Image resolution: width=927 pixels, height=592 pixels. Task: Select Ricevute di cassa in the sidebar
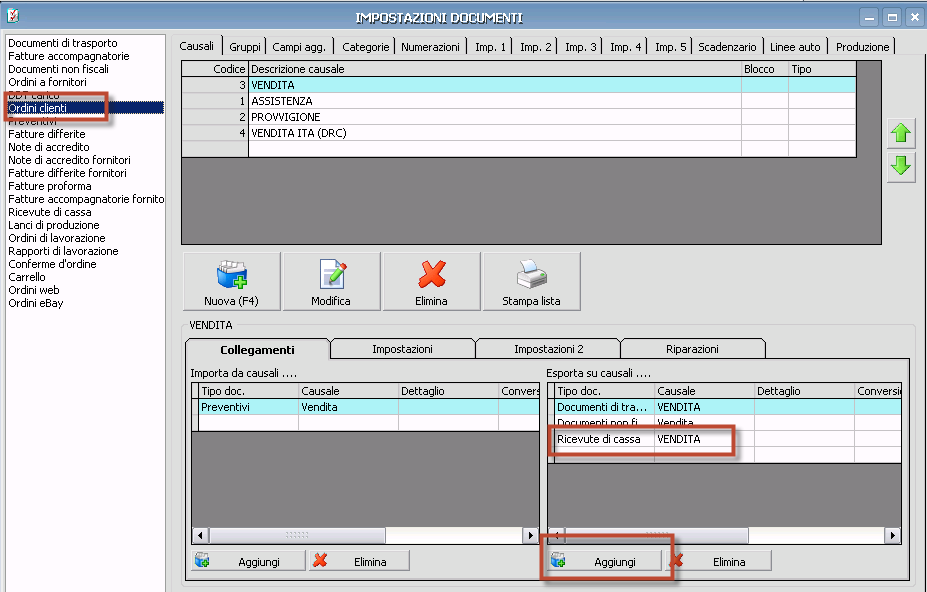pyautogui.click(x=50, y=212)
